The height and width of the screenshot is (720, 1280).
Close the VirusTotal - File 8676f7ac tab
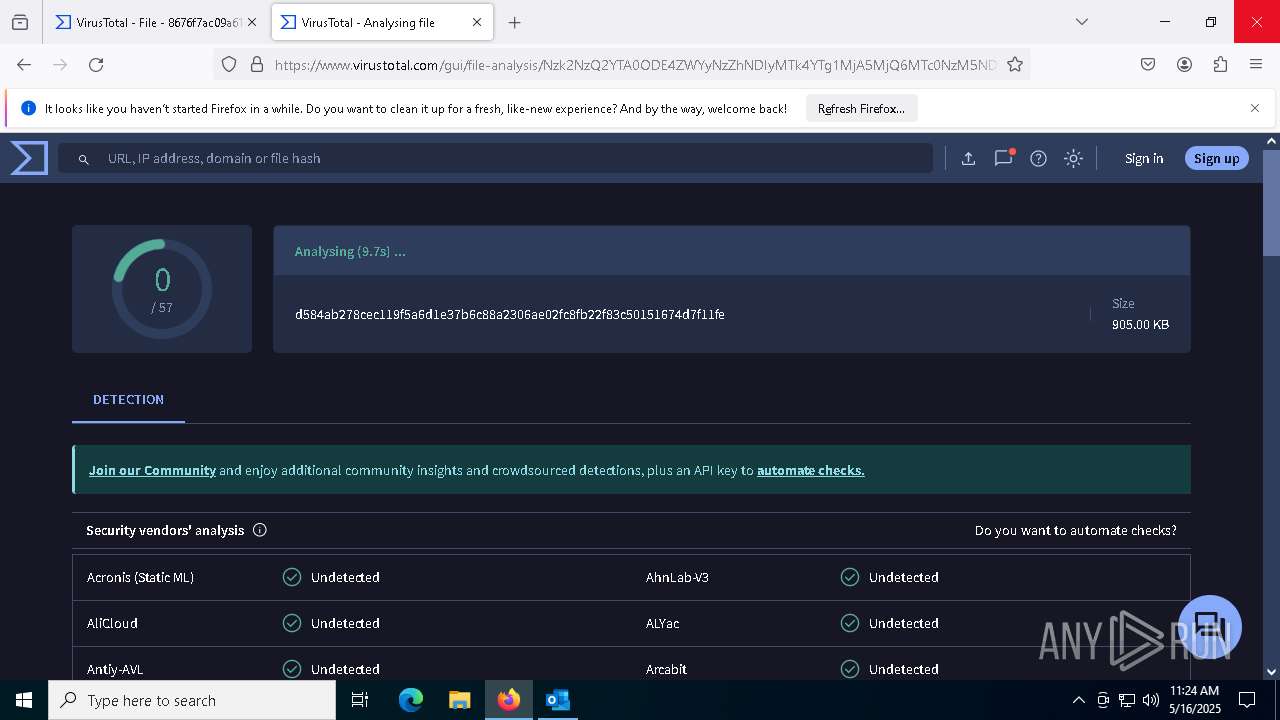tap(252, 22)
